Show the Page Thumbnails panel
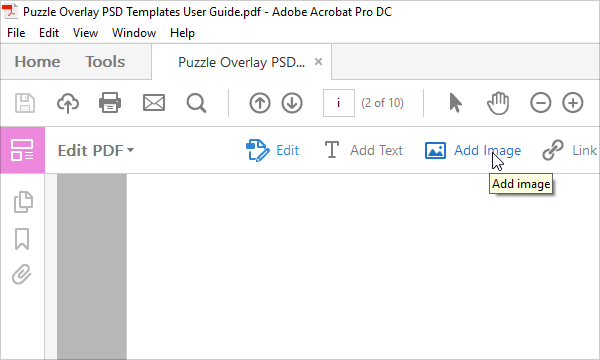 (23, 202)
